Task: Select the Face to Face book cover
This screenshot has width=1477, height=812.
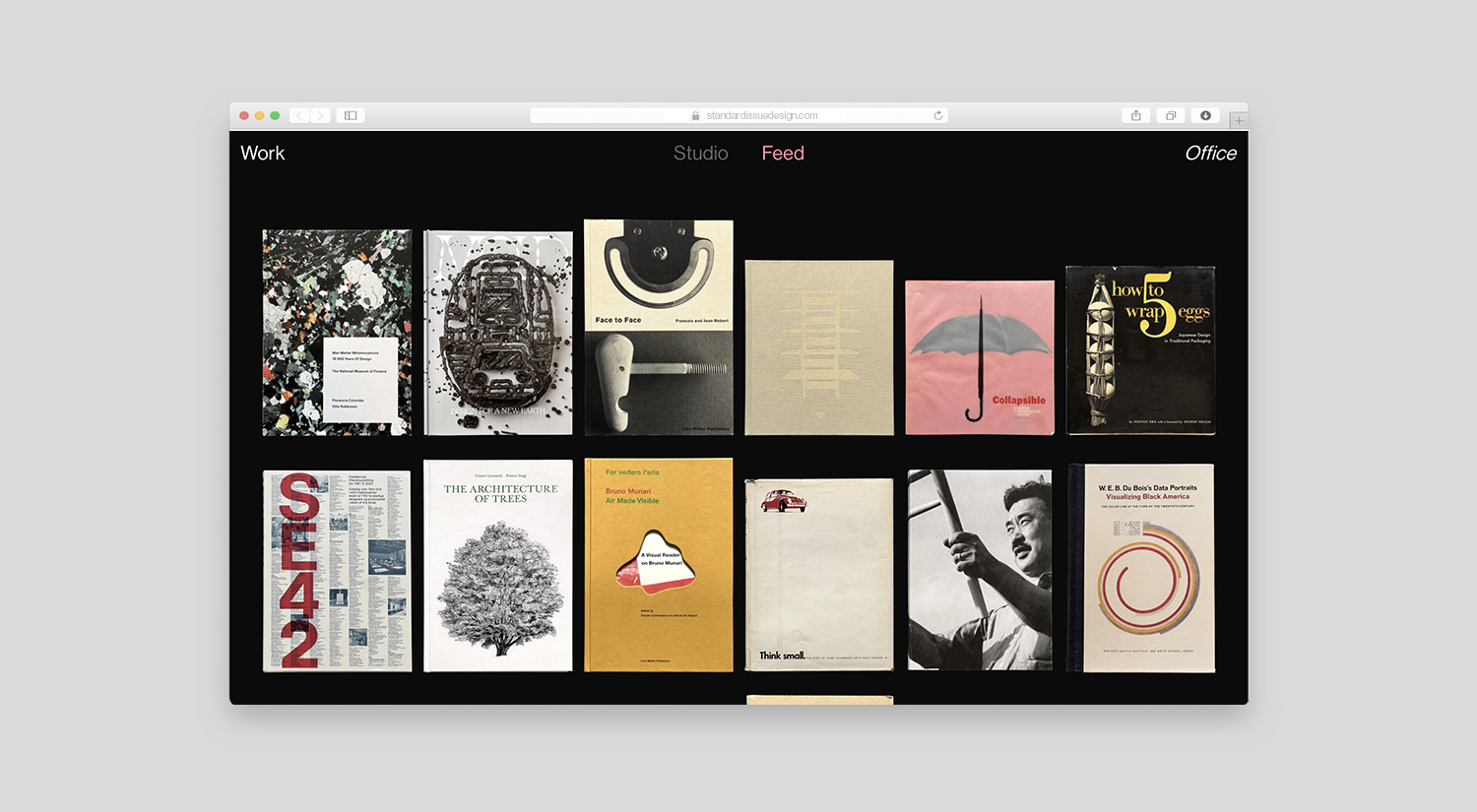Action: tap(659, 328)
